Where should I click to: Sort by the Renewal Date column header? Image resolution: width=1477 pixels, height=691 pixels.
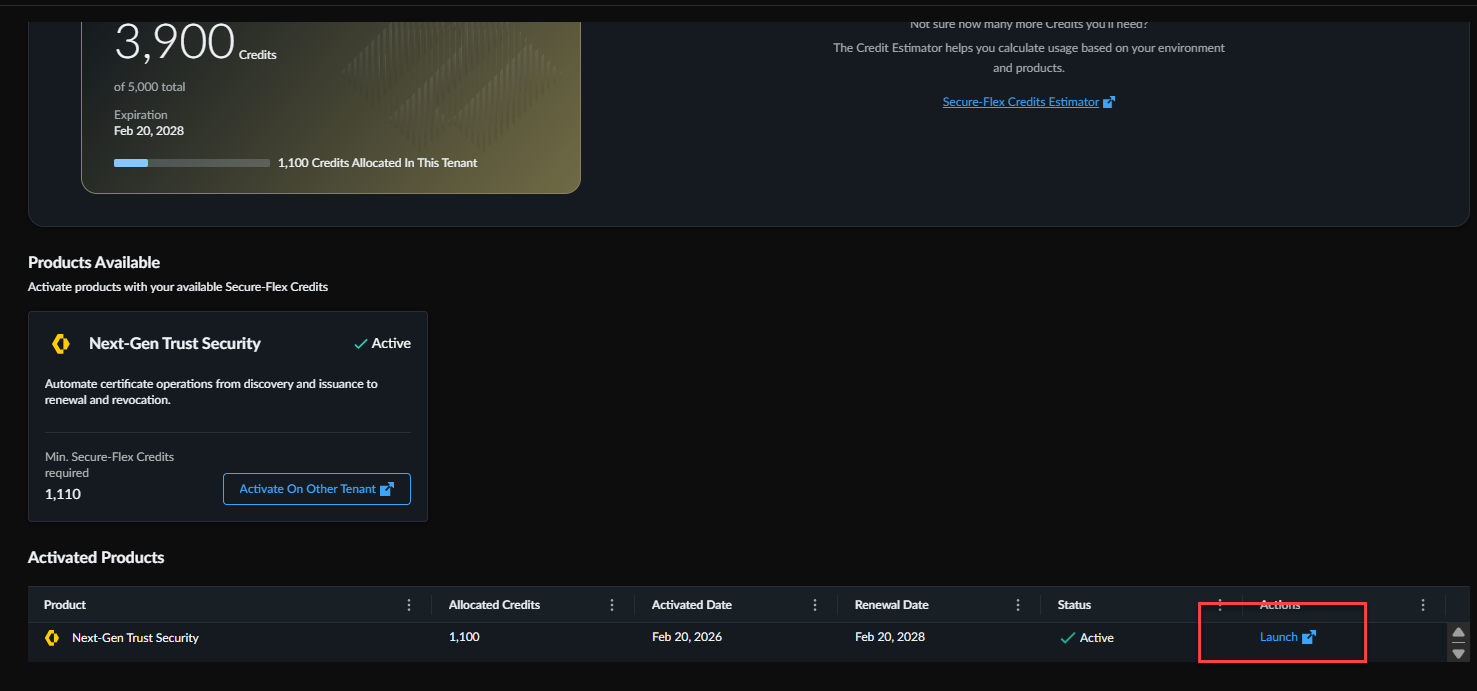point(892,605)
